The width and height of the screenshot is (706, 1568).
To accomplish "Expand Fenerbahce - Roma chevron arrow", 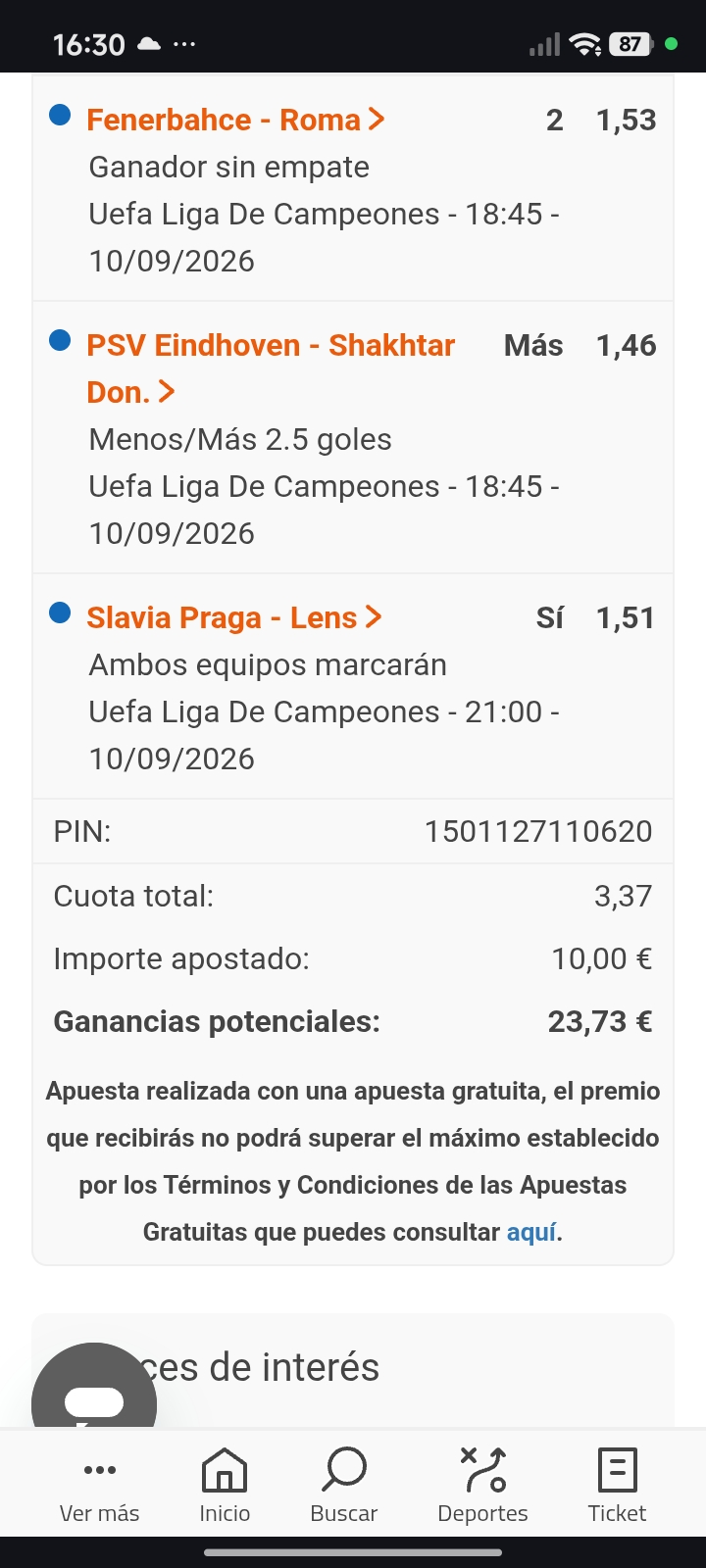I will 377,120.
